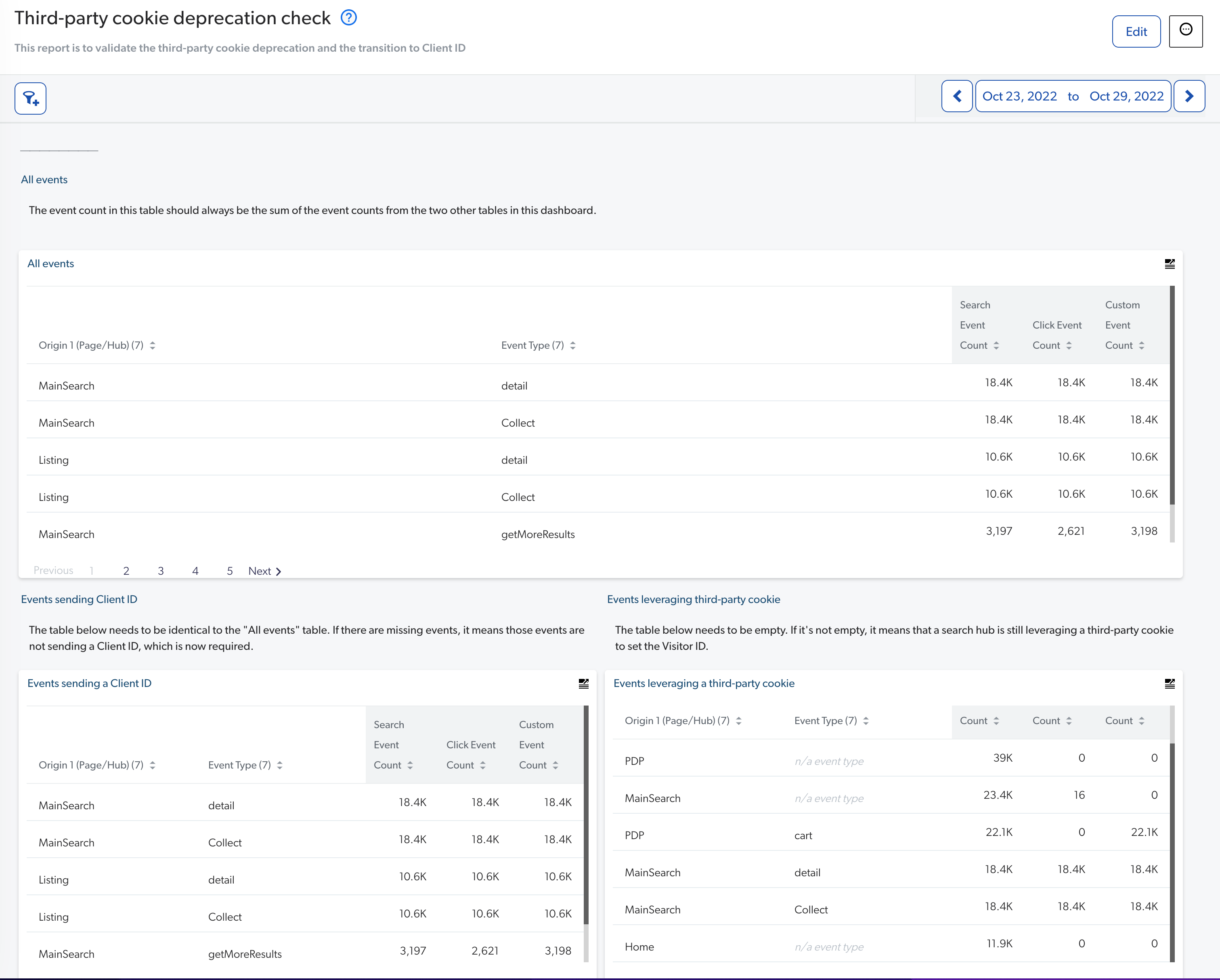This screenshot has width=1220, height=980.
Task: Go to Next page of the All events table
Action: click(264, 571)
